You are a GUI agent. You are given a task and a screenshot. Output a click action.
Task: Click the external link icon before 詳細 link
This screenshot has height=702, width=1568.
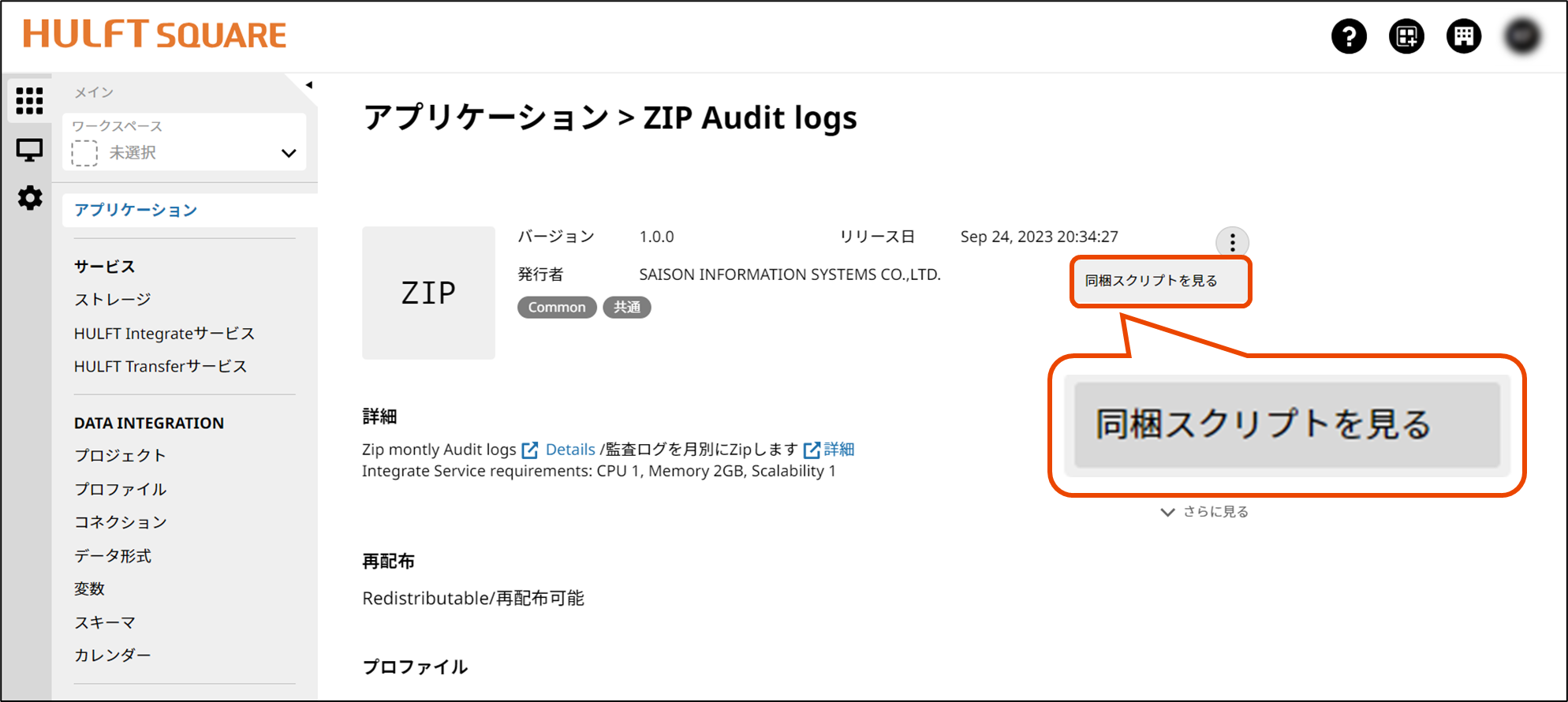tap(812, 450)
